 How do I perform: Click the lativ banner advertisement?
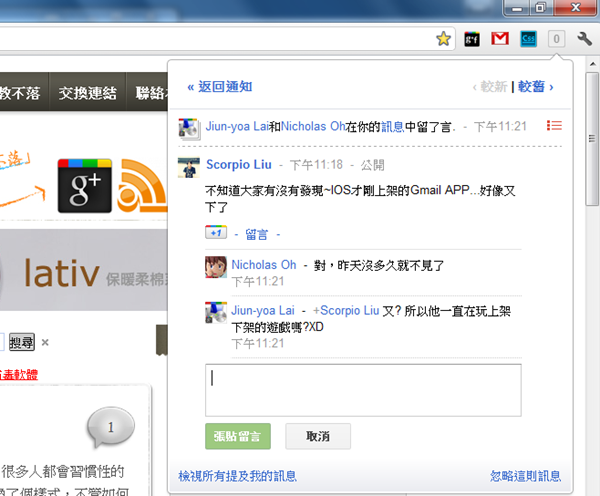84,271
